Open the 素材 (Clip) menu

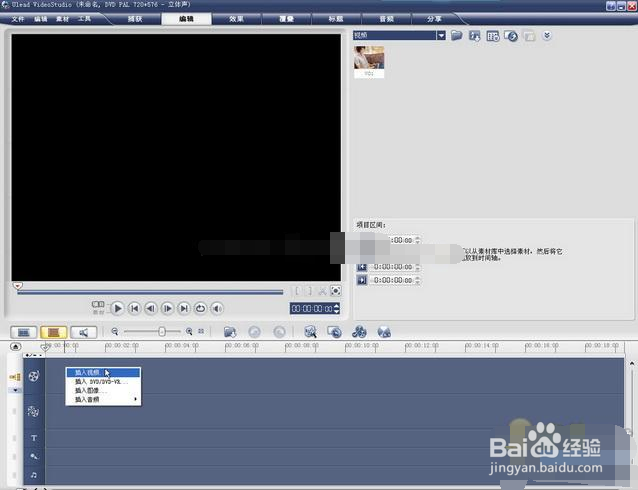tap(62, 19)
